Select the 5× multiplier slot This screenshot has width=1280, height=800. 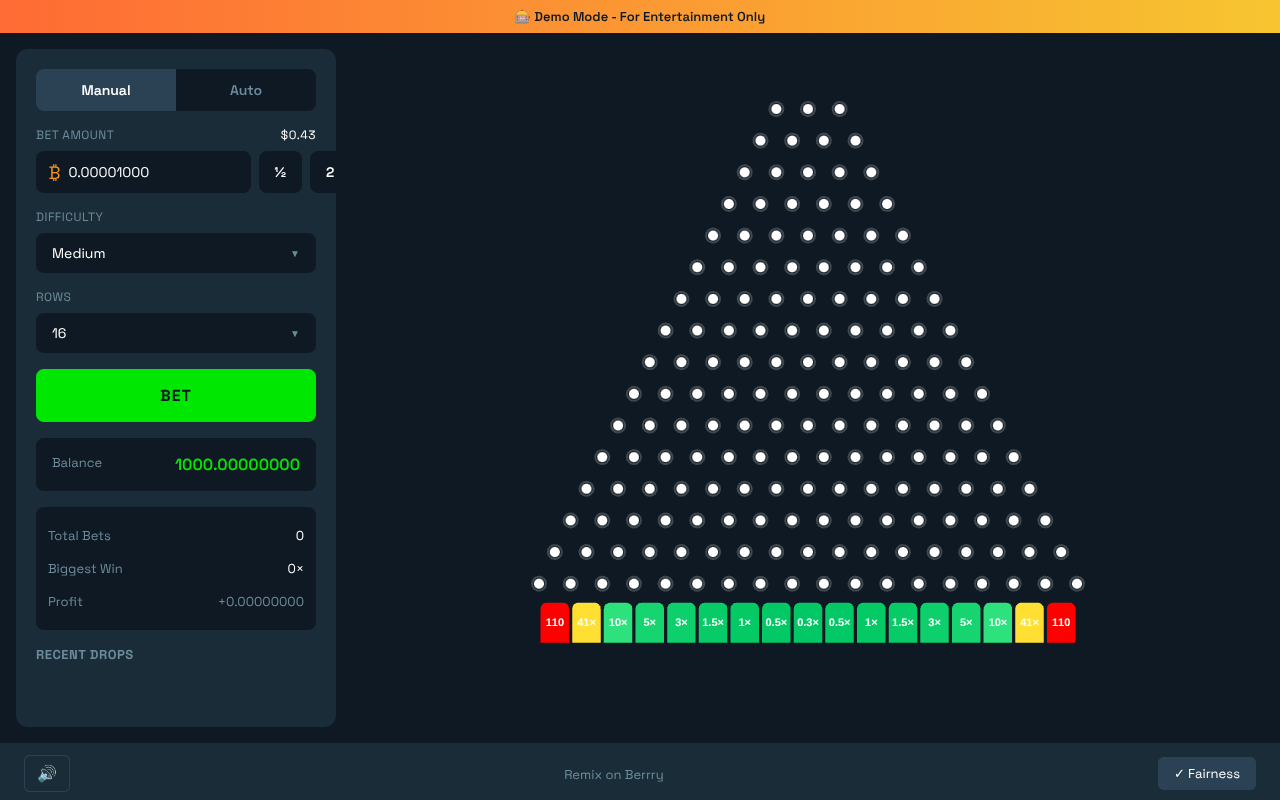(649, 622)
